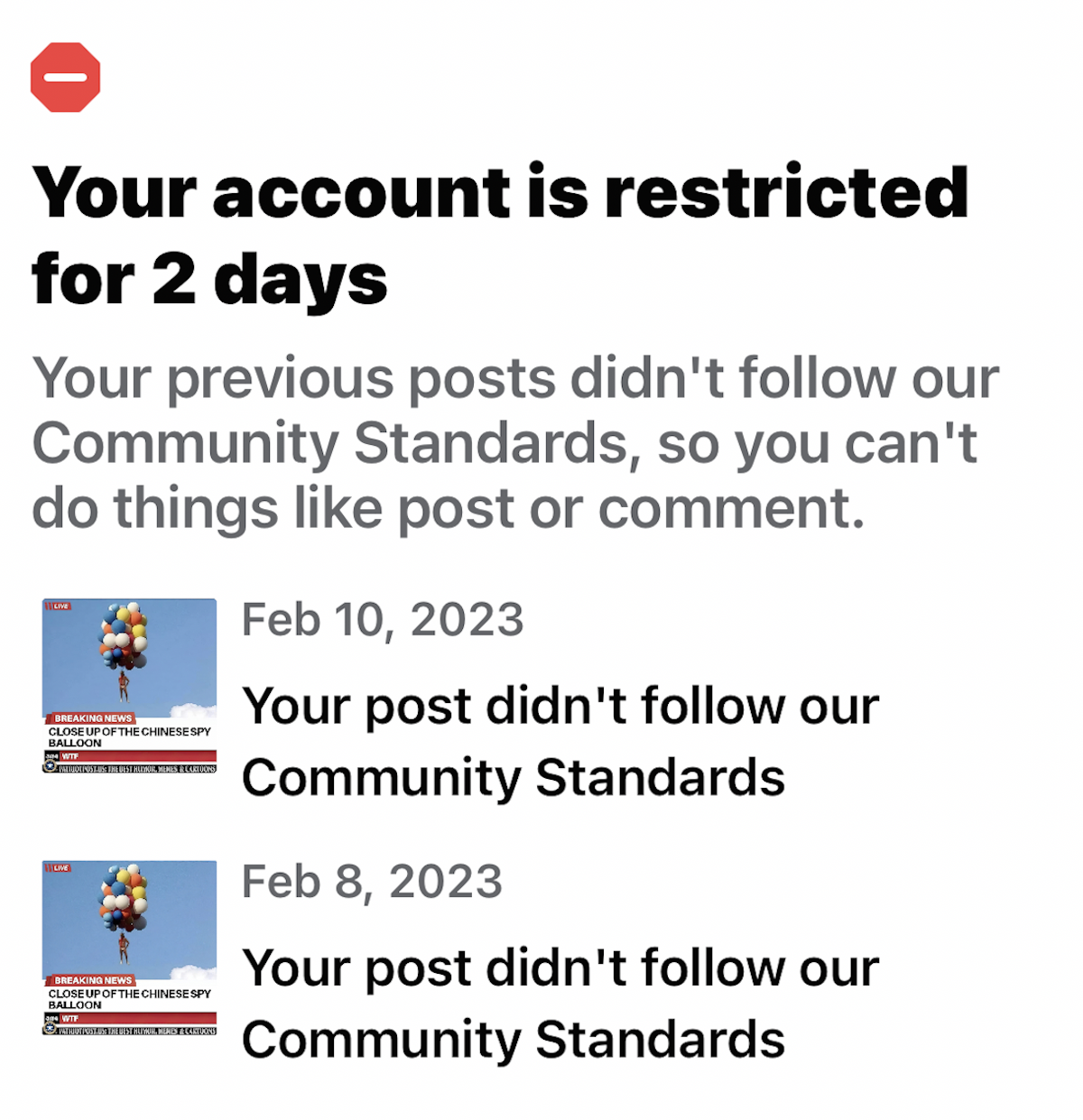1083x1120 pixels.
Task: Select the "Feb 10, 2023" date label
Action: click(383, 620)
